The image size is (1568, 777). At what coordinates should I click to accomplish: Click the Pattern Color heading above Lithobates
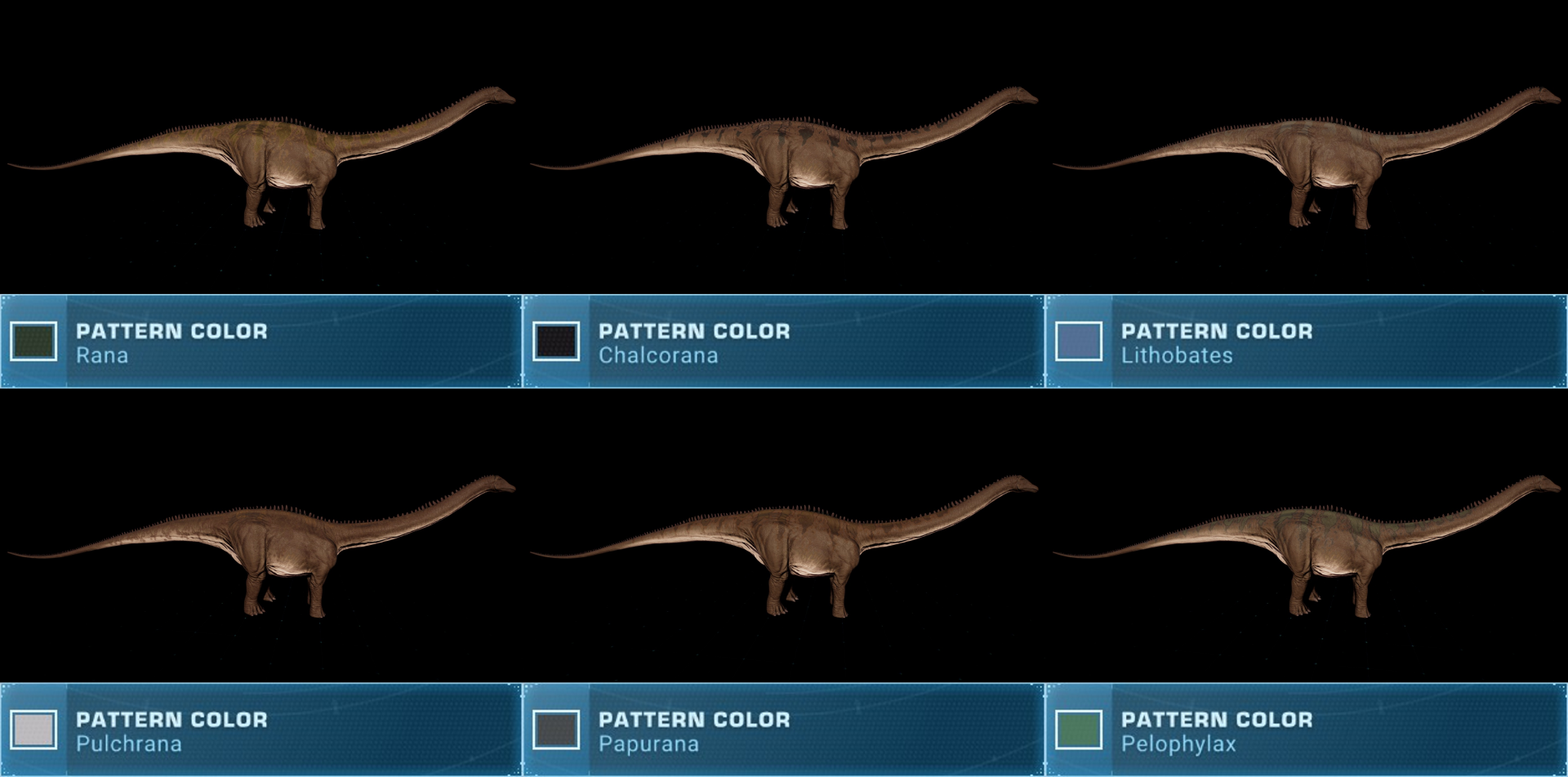(1217, 331)
